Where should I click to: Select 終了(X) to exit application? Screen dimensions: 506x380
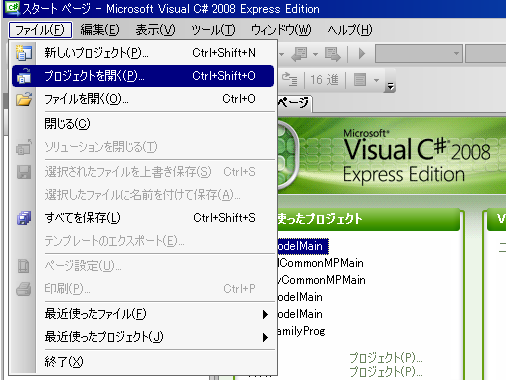(x=143, y=362)
